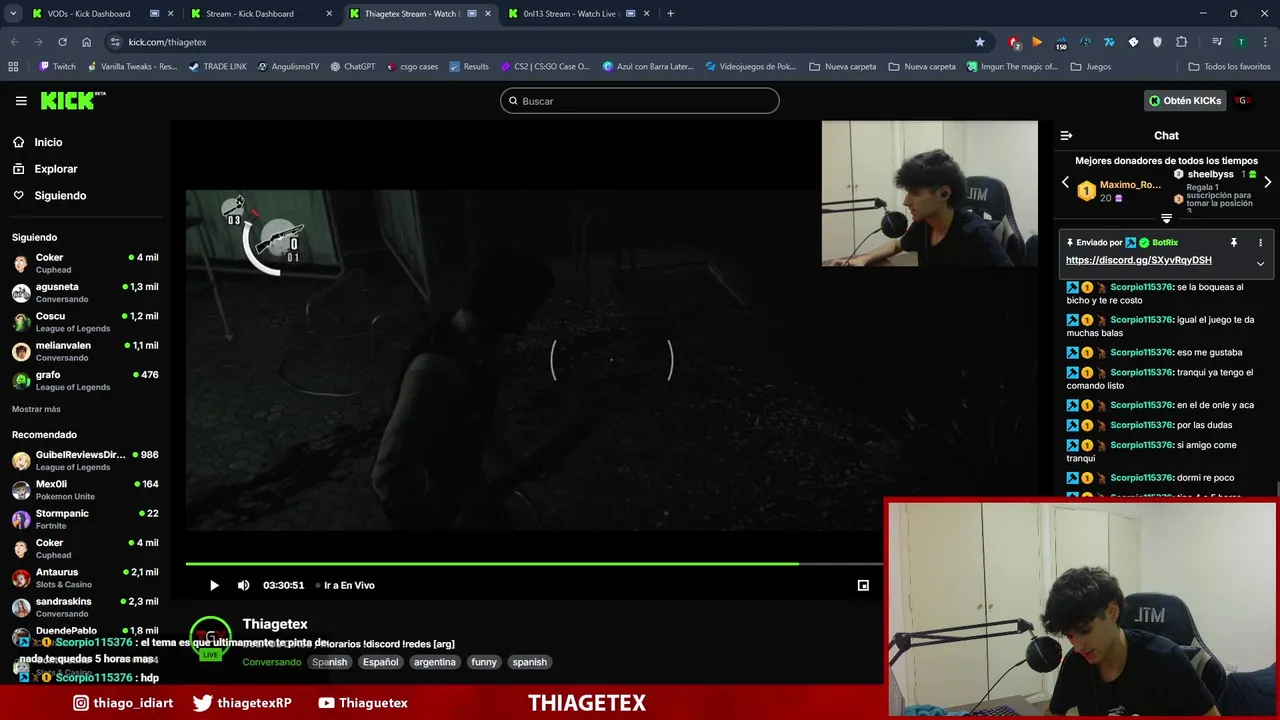Open Coscu followed channel
1280x720 pixels.
pyautogui.click(x=85, y=322)
